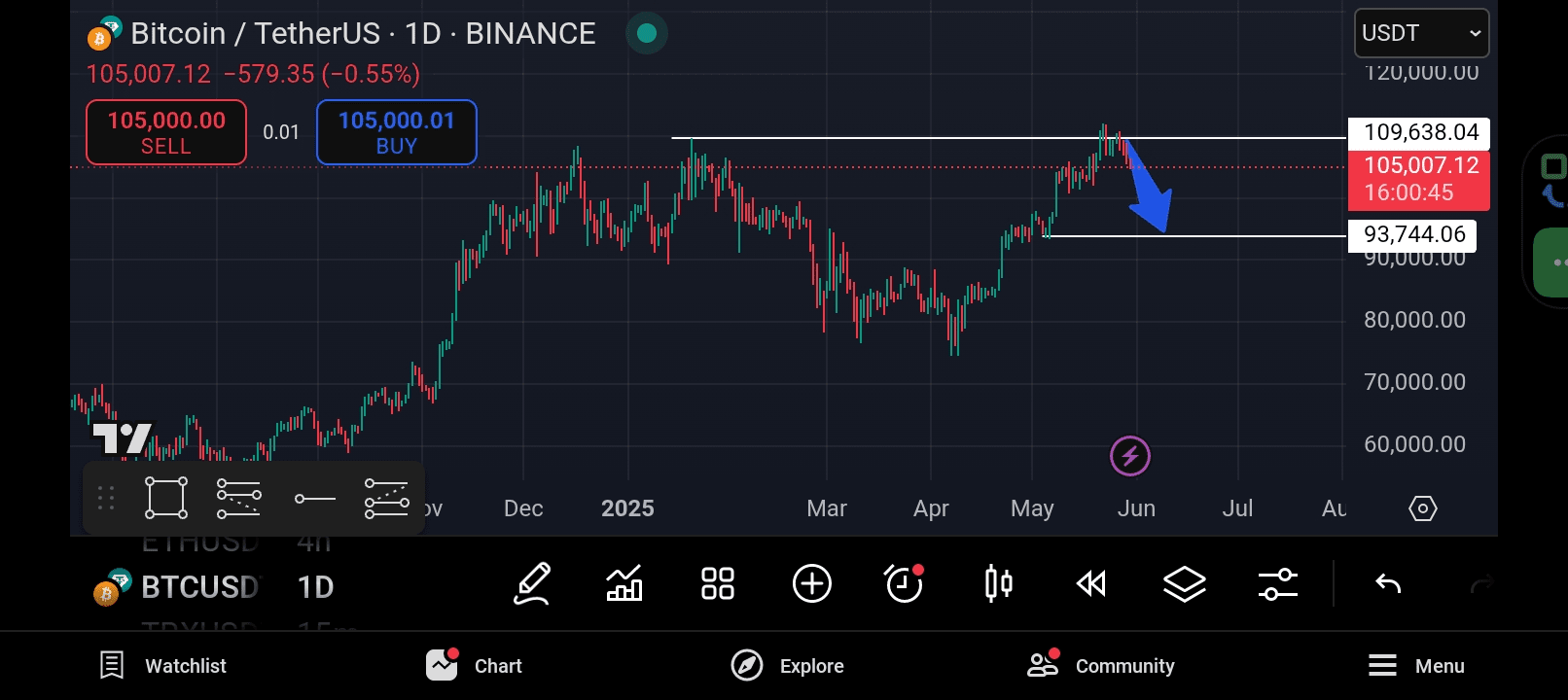1568x700 pixels.
Task: Open chart settings sliders icon
Action: pos(1278,584)
